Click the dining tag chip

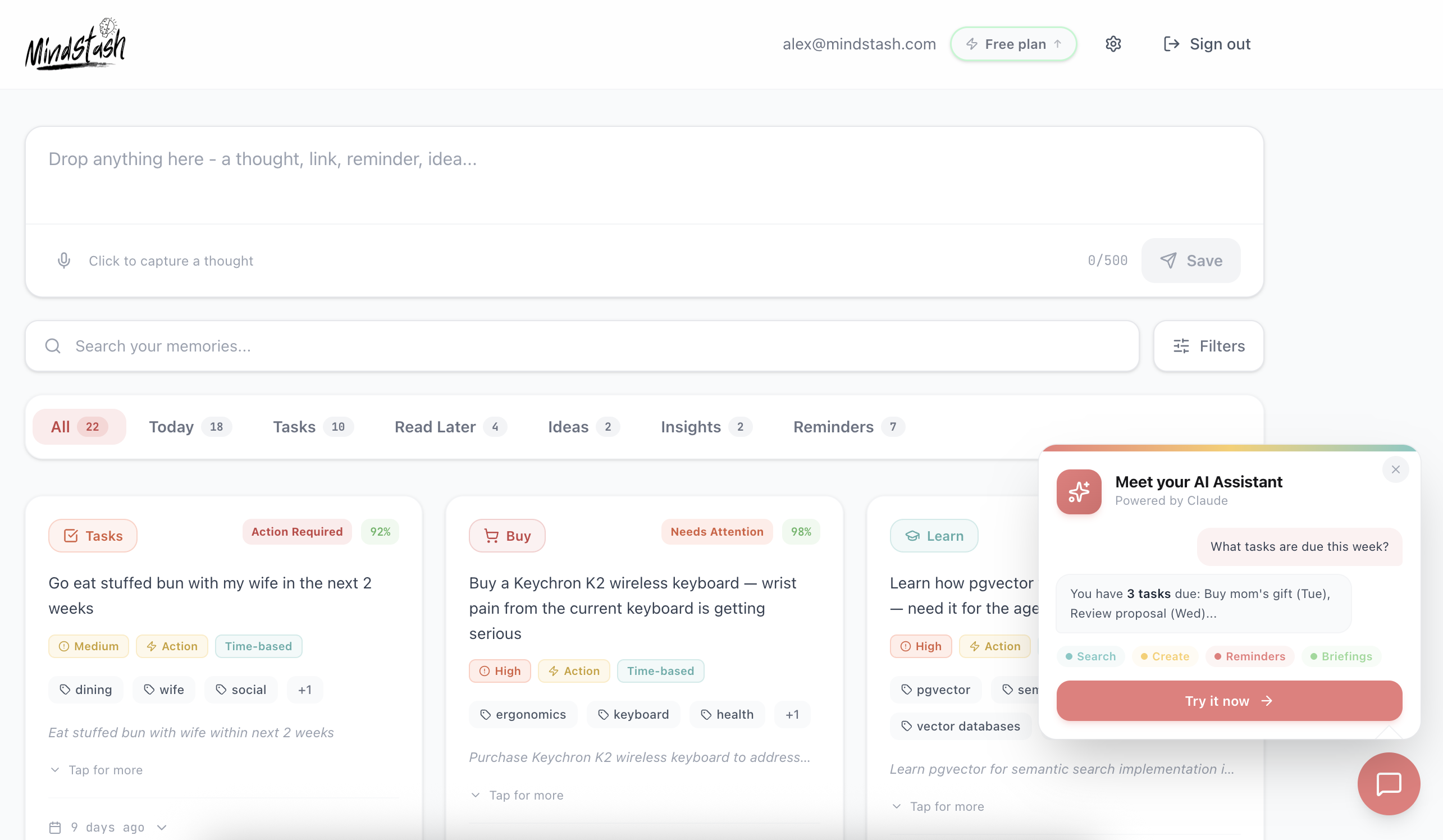[86, 690]
